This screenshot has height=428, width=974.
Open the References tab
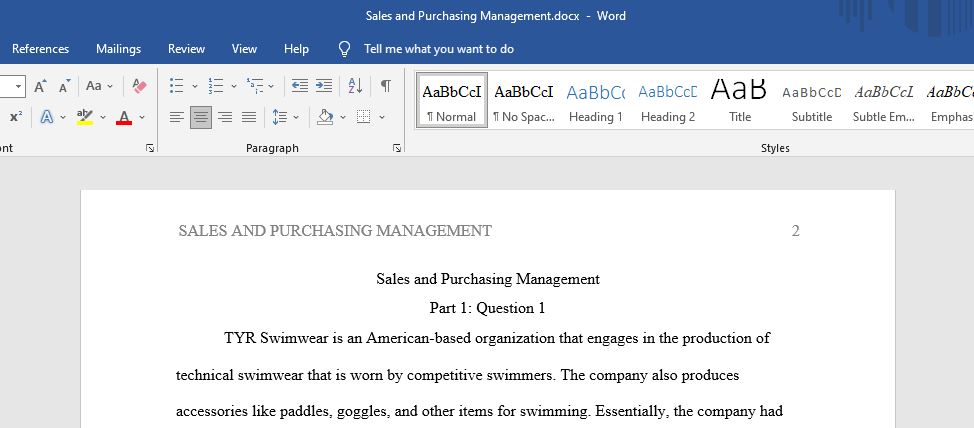pos(40,48)
